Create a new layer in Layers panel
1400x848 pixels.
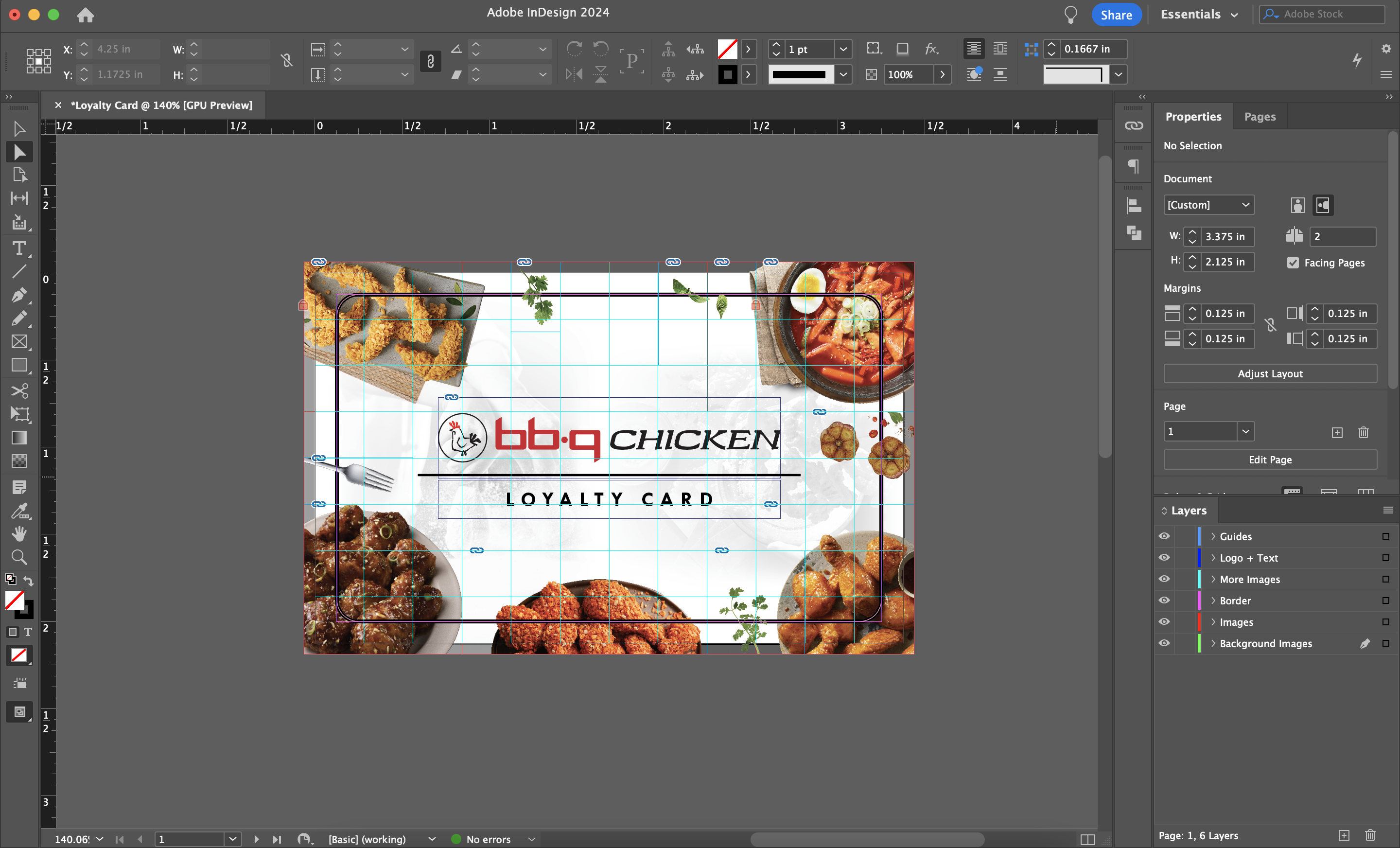[x=1344, y=835]
